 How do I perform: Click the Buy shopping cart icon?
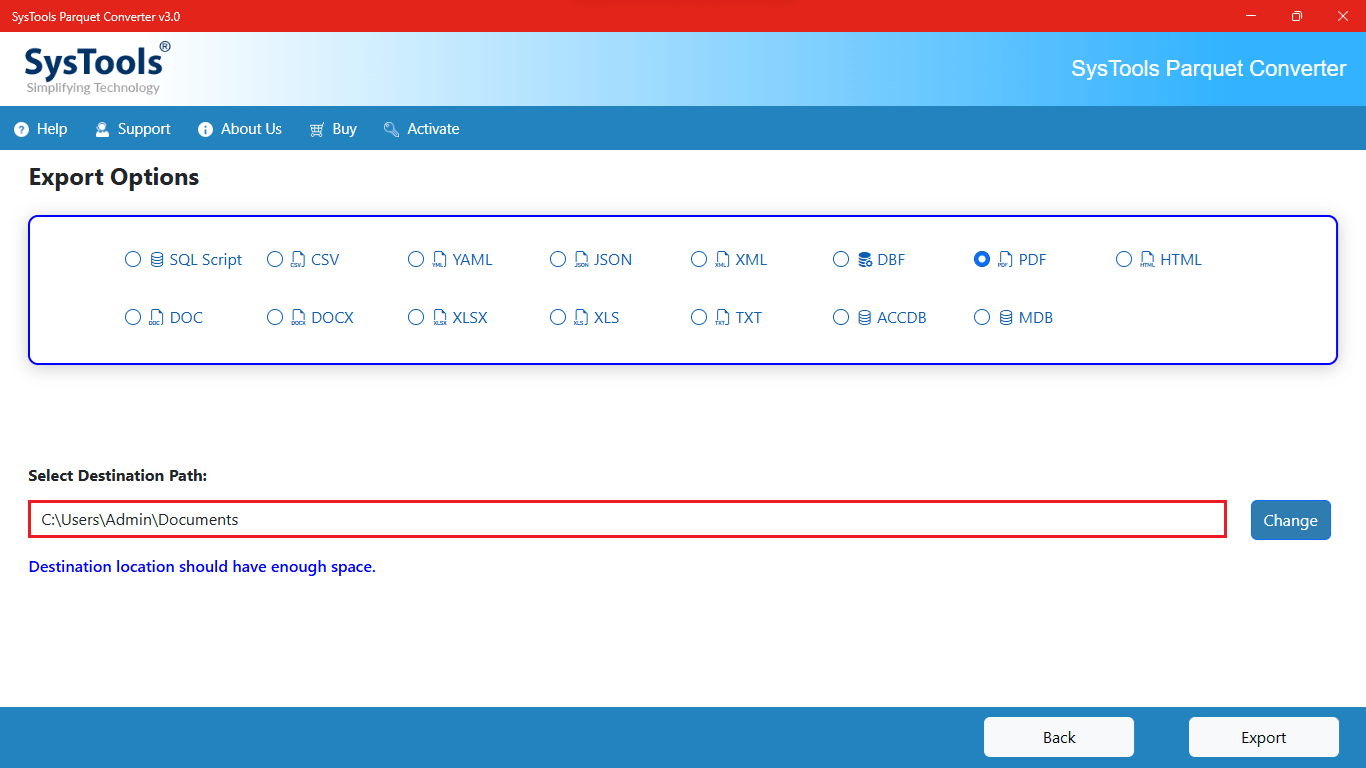point(317,129)
